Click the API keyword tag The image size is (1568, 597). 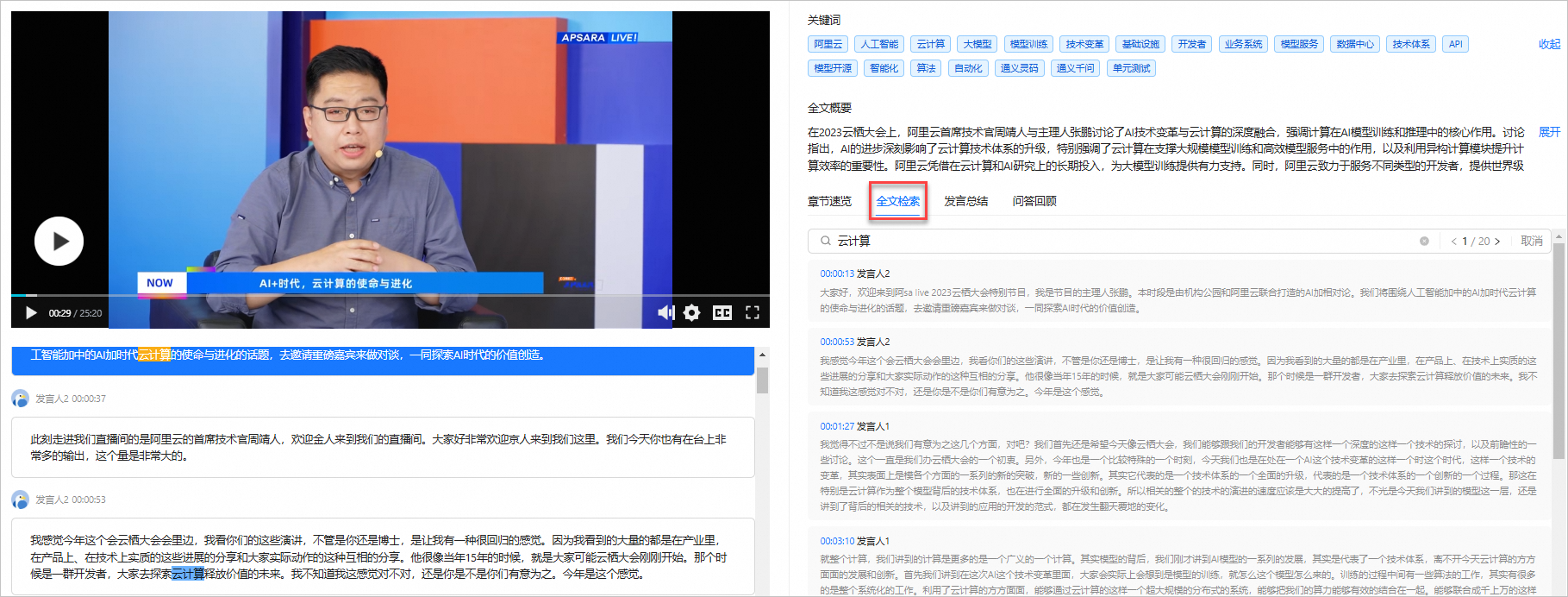pyautogui.click(x=1456, y=44)
